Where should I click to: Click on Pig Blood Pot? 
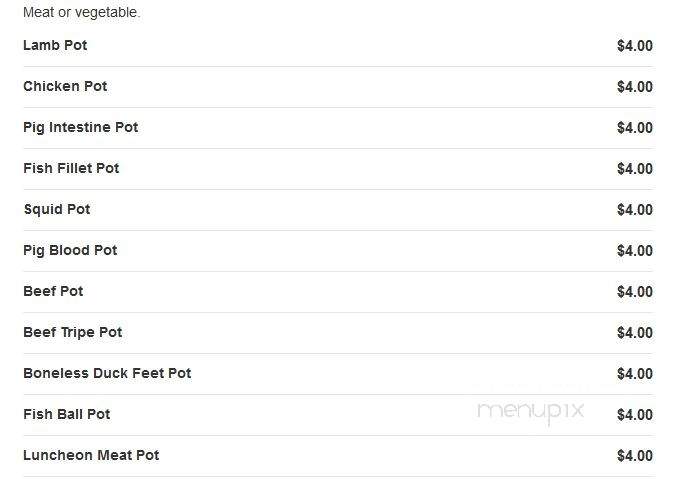coord(70,250)
